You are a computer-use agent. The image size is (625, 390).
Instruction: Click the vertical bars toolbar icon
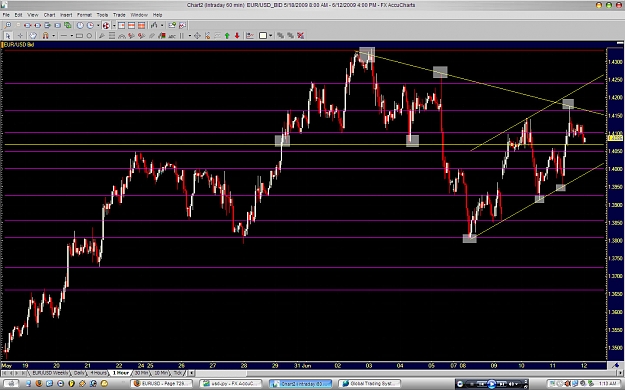(182, 35)
